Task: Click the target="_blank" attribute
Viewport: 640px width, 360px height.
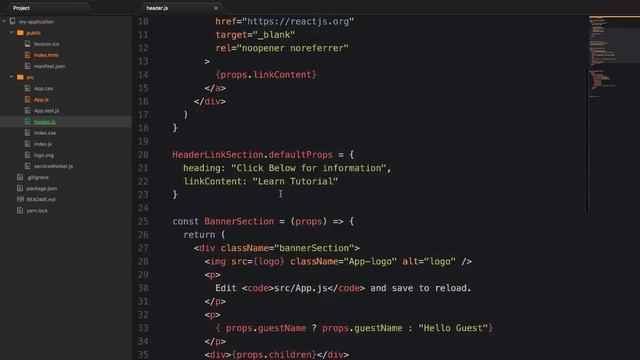Action: pyautogui.click(x=255, y=35)
